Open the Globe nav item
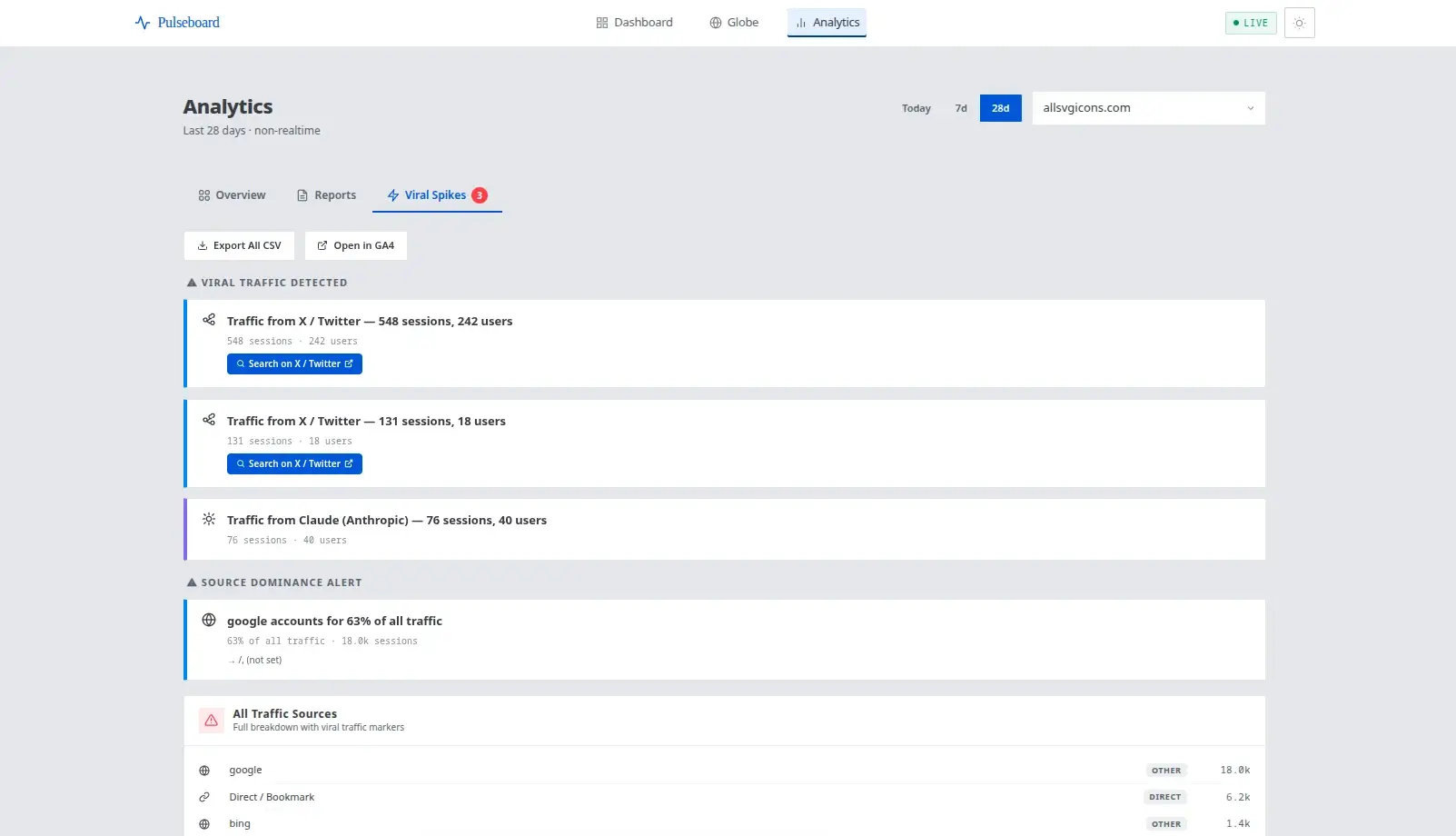1456x836 pixels. (x=734, y=23)
